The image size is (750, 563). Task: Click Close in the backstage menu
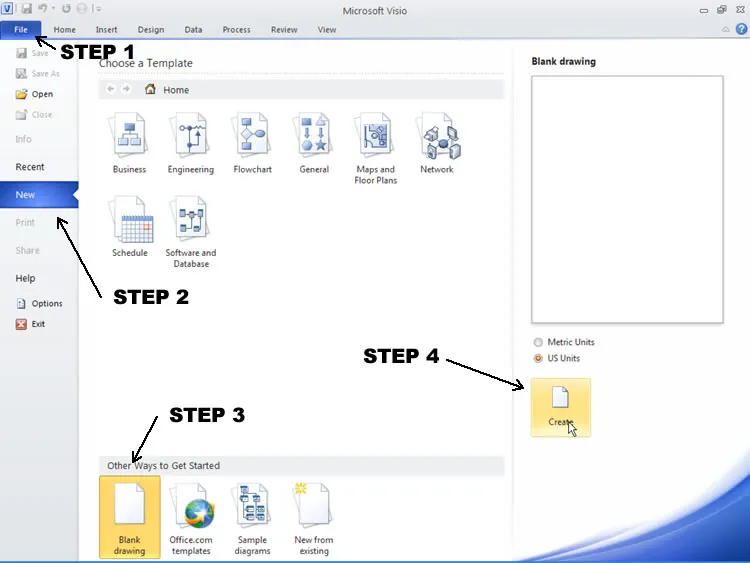tap(34, 114)
